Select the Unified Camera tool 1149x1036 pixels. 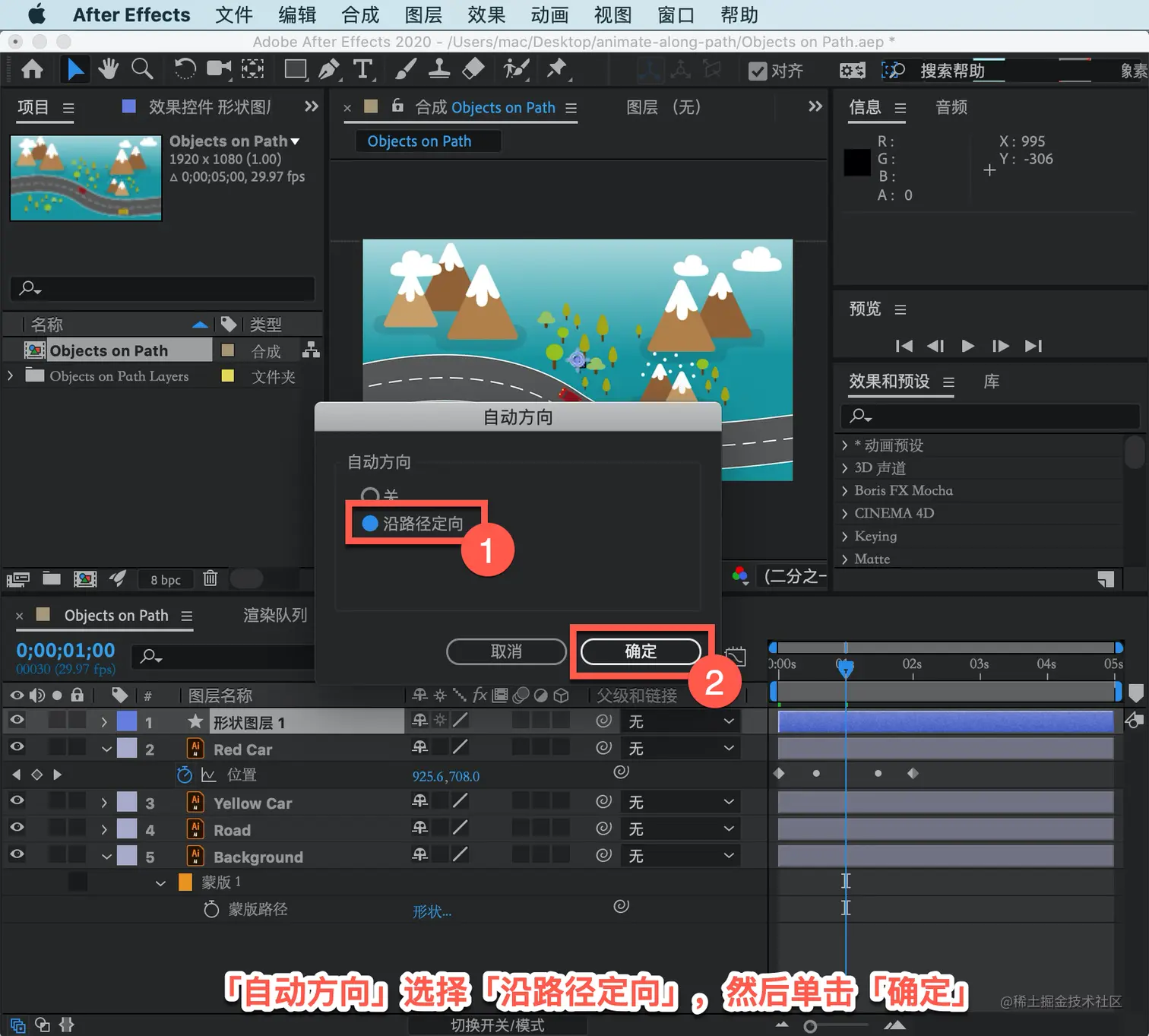(219, 69)
